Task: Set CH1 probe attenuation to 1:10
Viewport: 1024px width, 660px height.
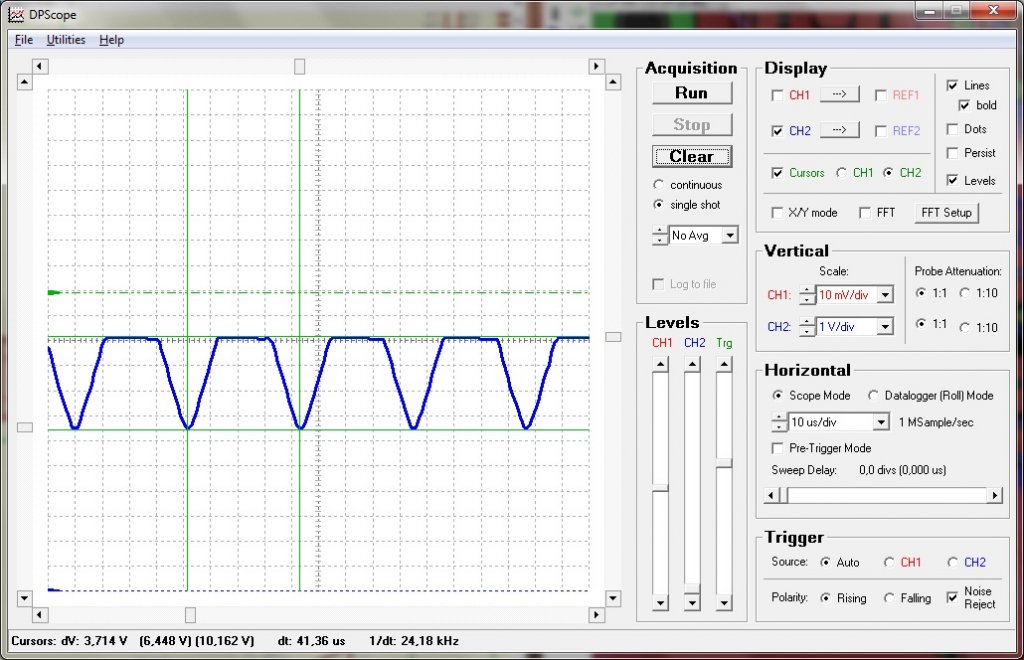Action: (x=965, y=293)
